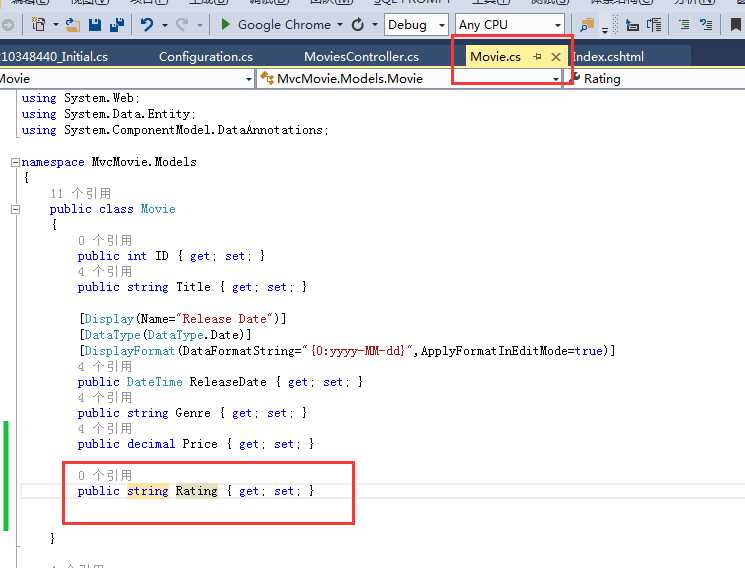Click the '4 个引用' CodeLens above Price property
Image resolution: width=745 pixels, height=568 pixels.
105,428
